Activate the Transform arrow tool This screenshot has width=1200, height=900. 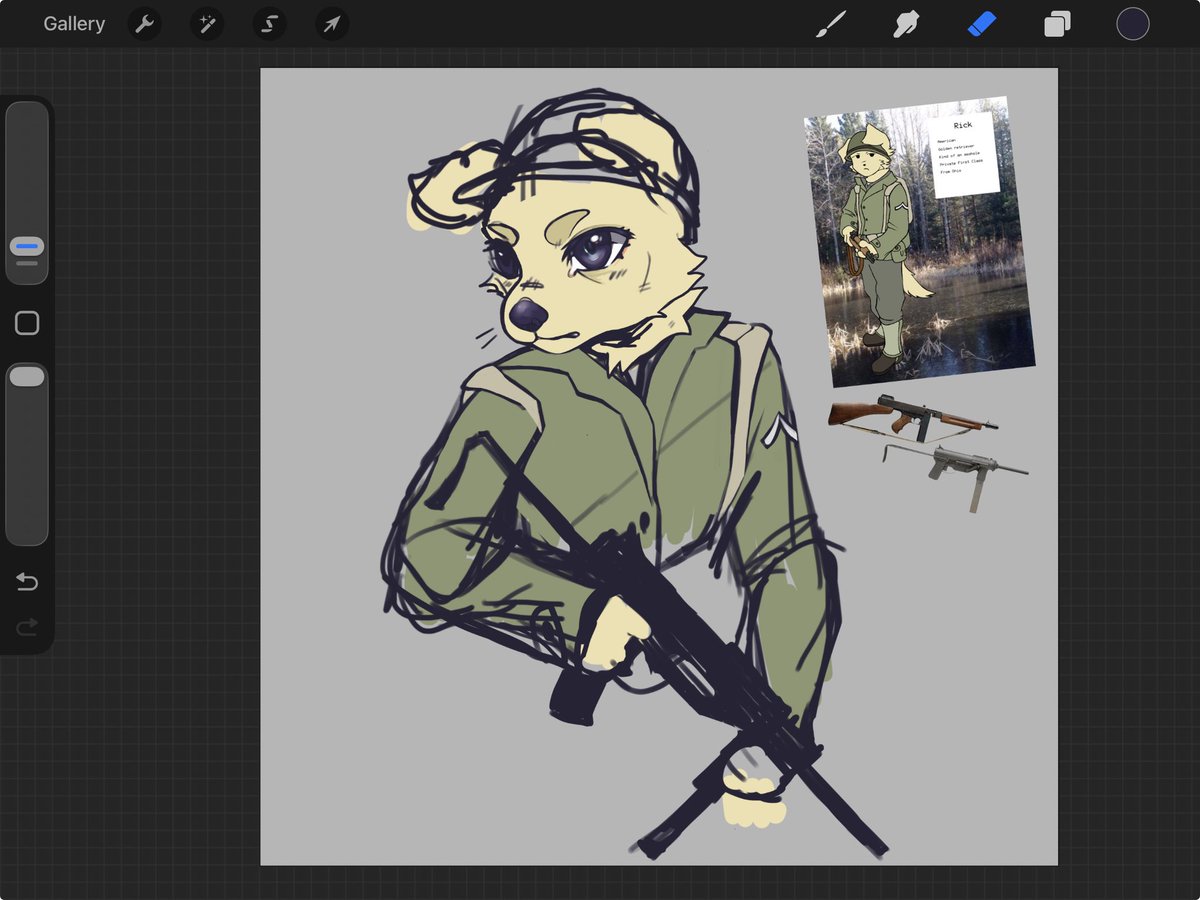tap(332, 24)
